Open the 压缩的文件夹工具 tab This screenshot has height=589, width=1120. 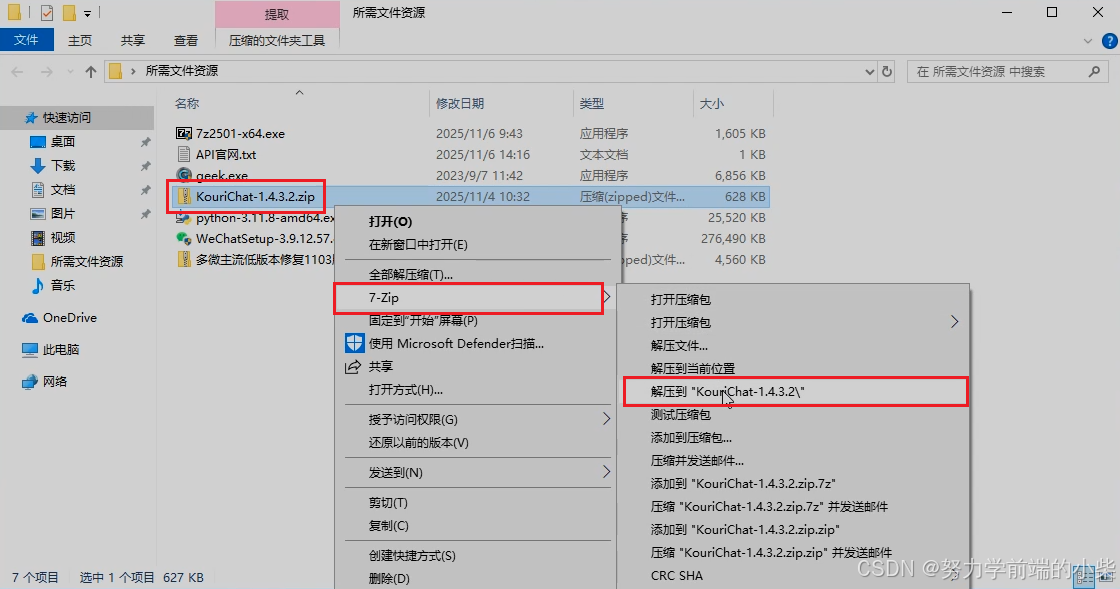277,41
